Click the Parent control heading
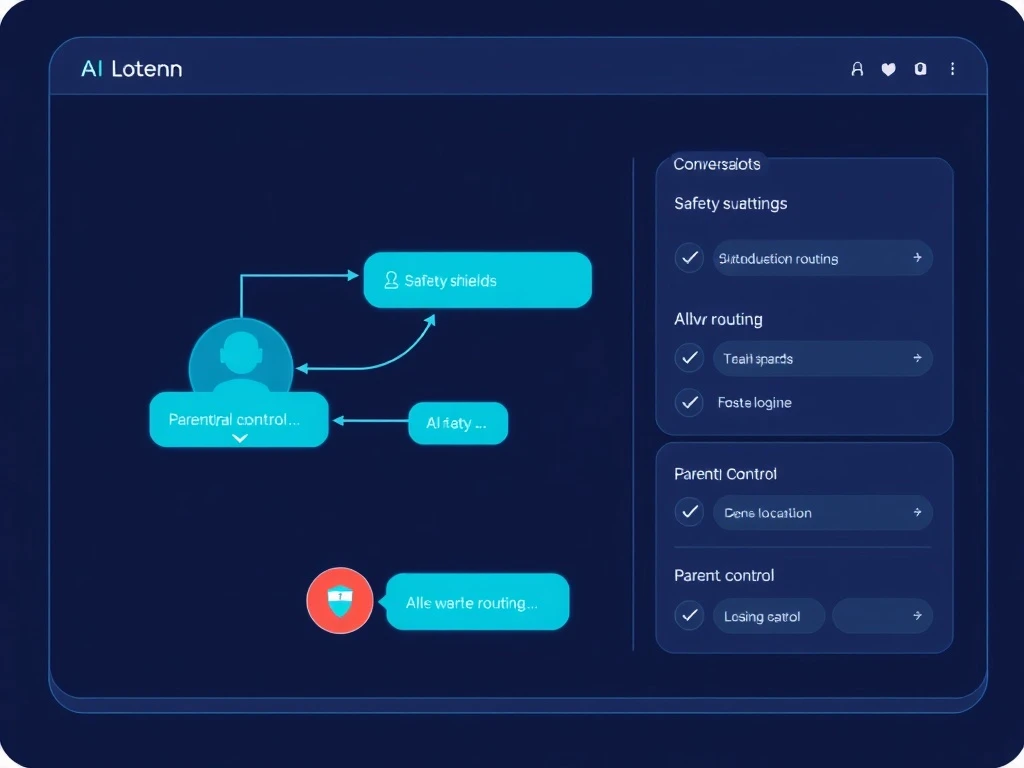This screenshot has height=768, width=1024. tap(724, 575)
